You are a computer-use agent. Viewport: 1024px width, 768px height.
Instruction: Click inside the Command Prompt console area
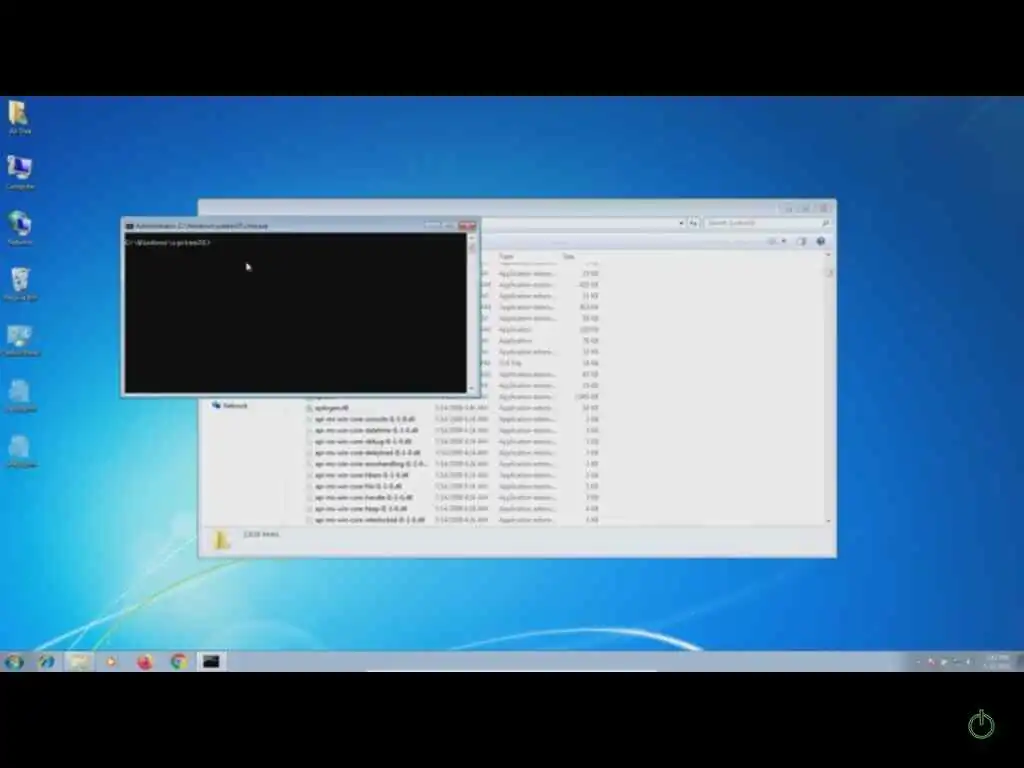click(296, 313)
